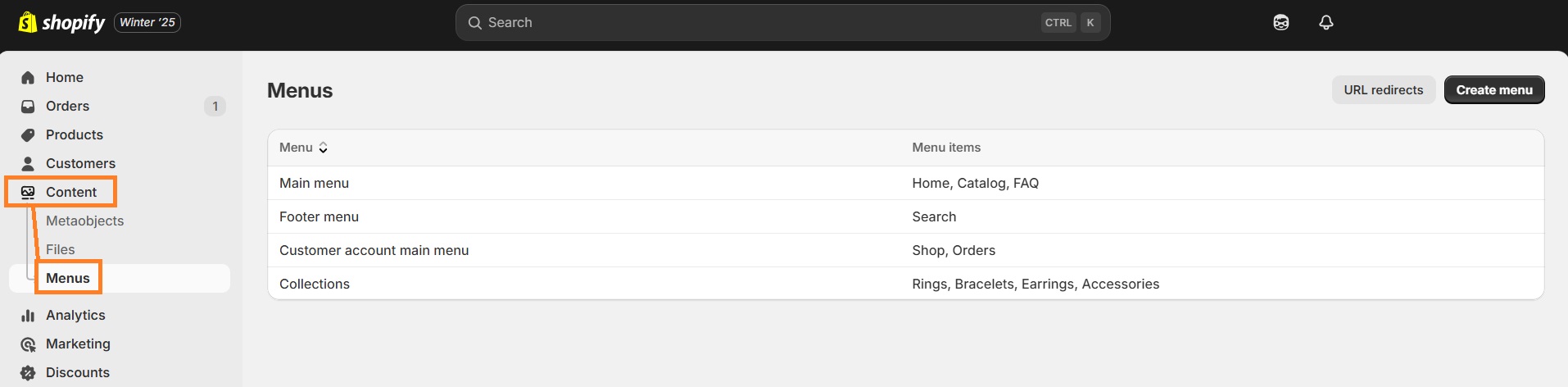Go to Files in the sidebar
1568x387 pixels.
(x=60, y=249)
